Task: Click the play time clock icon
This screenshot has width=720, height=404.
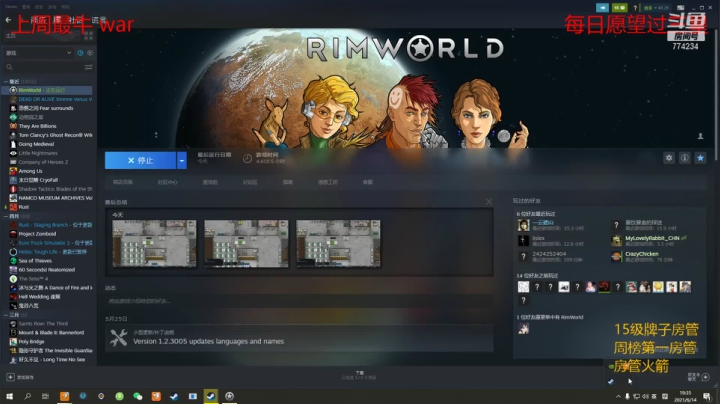Action: coord(247,158)
